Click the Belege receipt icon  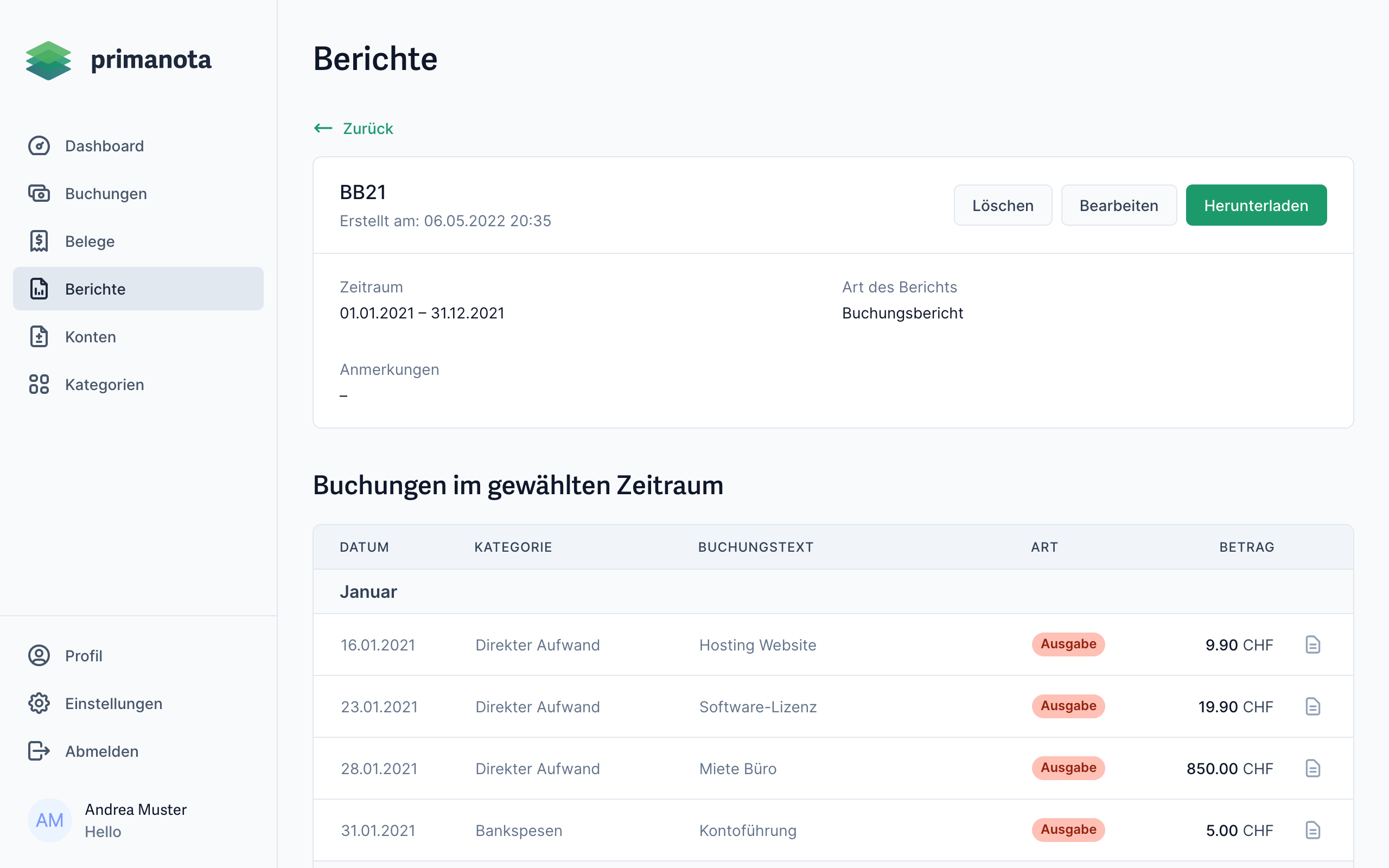tap(39, 241)
